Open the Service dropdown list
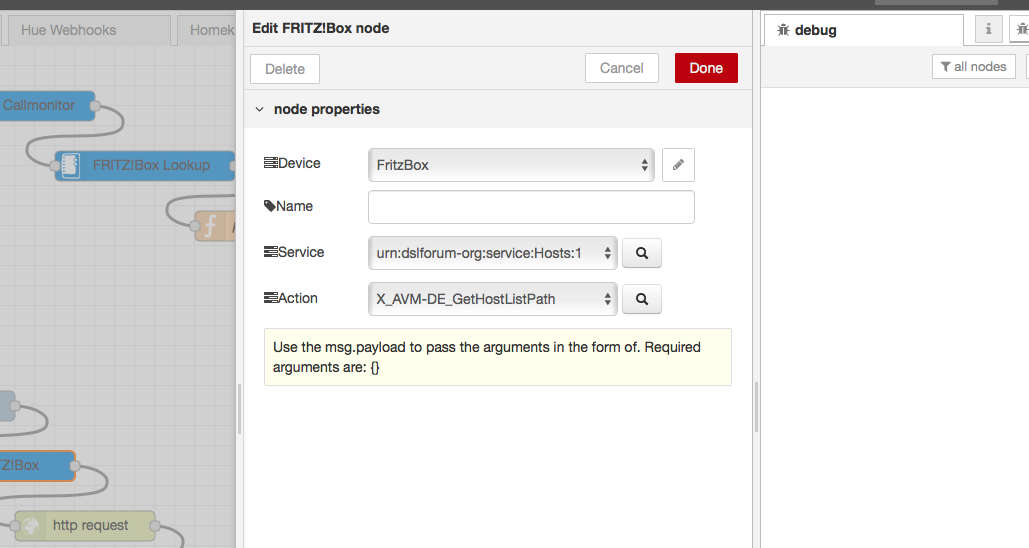This screenshot has width=1029, height=548. tap(492, 253)
